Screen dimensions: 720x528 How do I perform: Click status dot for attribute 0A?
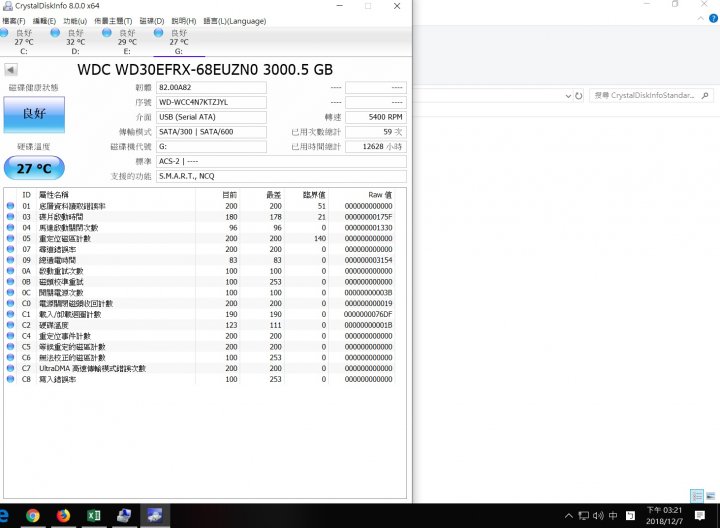click(x=11, y=271)
